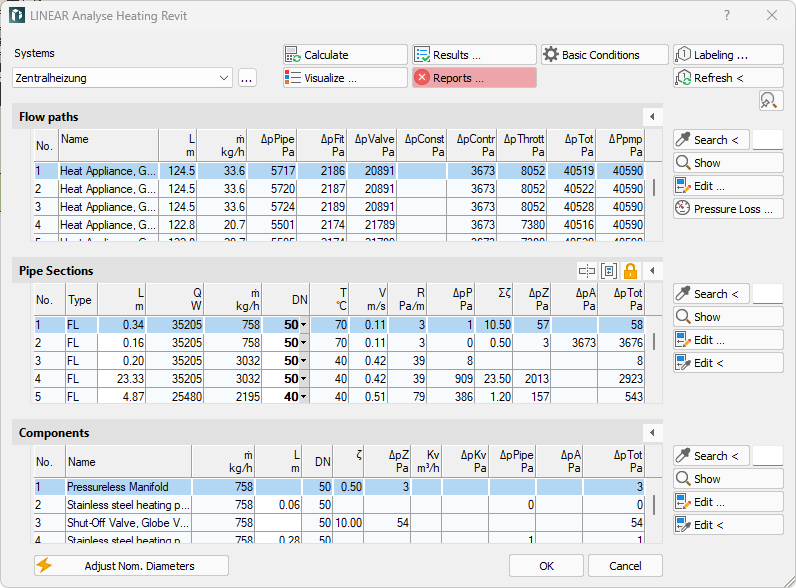The image size is (796, 588).
Task: Select flow path row 2 Heat Appliance
Action: pyautogui.click(x=339, y=189)
